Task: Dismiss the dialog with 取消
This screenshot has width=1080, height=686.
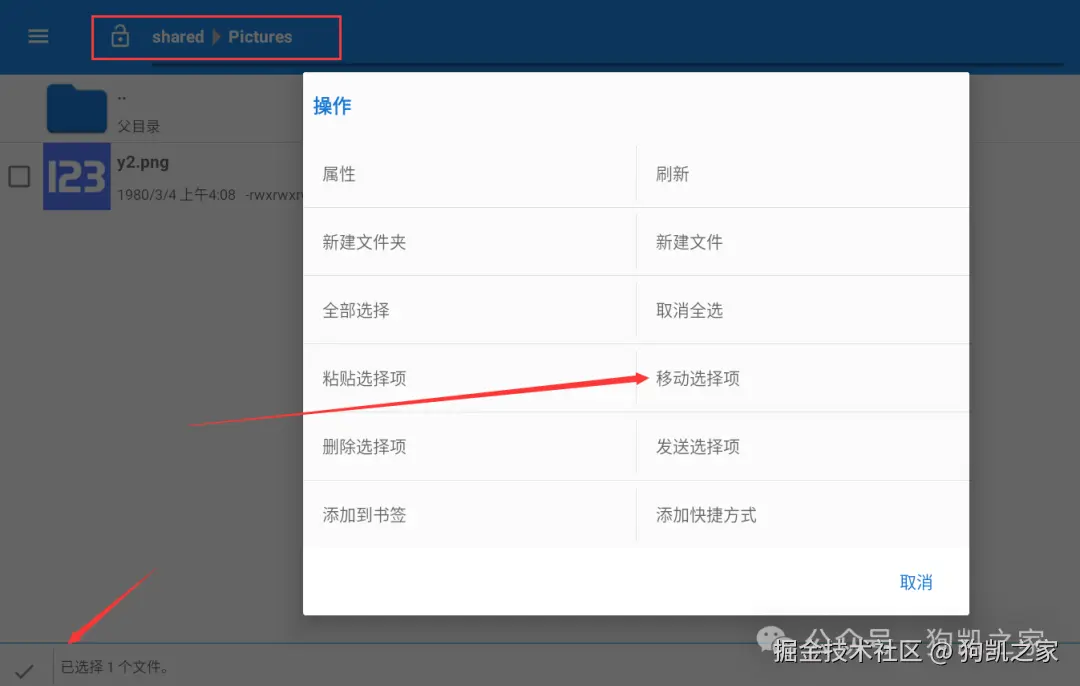Action: (x=916, y=581)
